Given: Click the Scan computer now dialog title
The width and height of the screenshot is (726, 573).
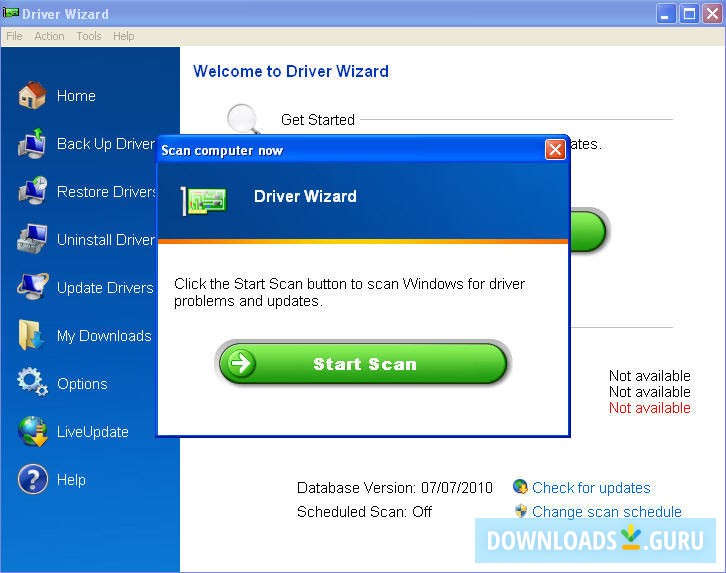Looking at the screenshot, I should coord(222,151).
